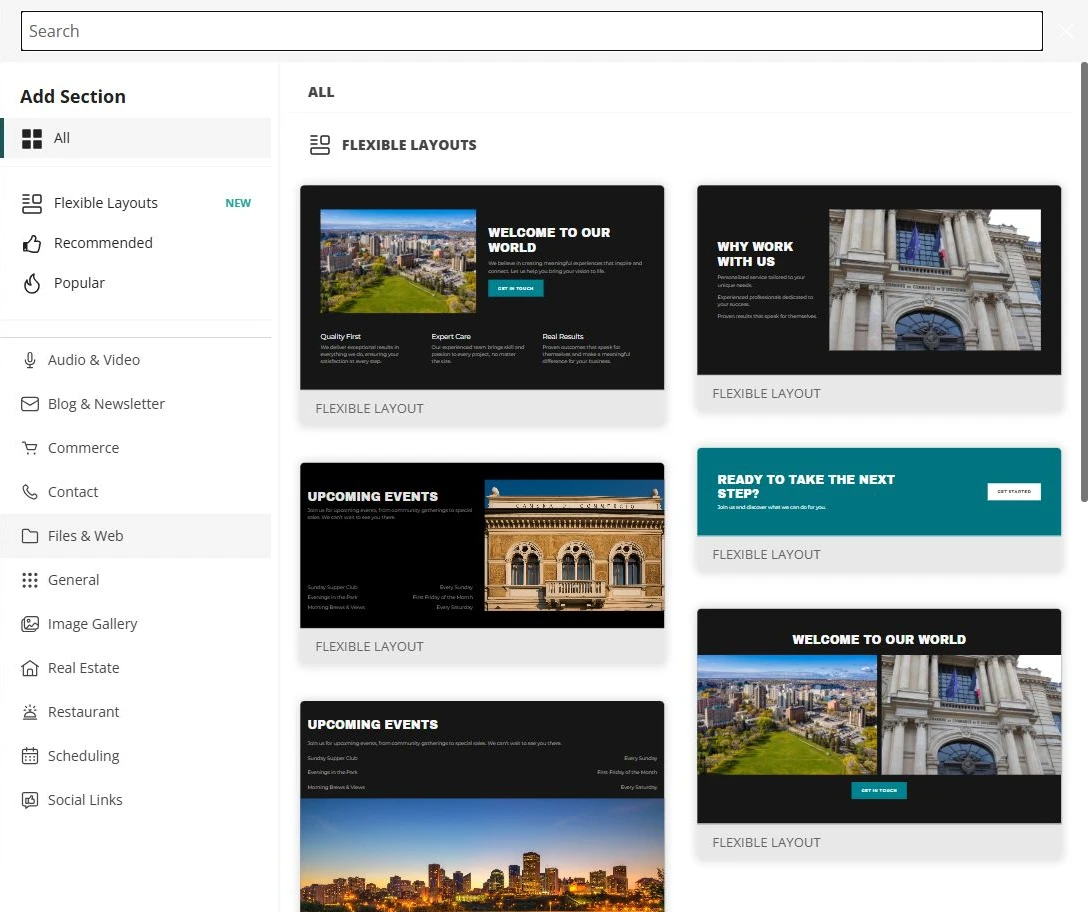Open Audio & Video category

pos(136,360)
